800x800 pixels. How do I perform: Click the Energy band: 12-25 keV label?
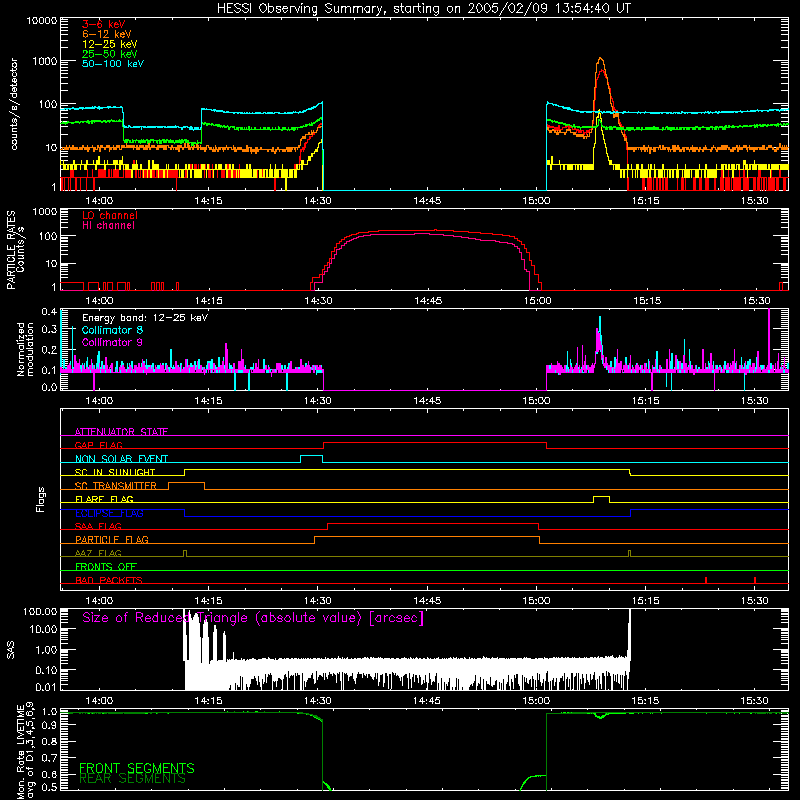[145, 318]
